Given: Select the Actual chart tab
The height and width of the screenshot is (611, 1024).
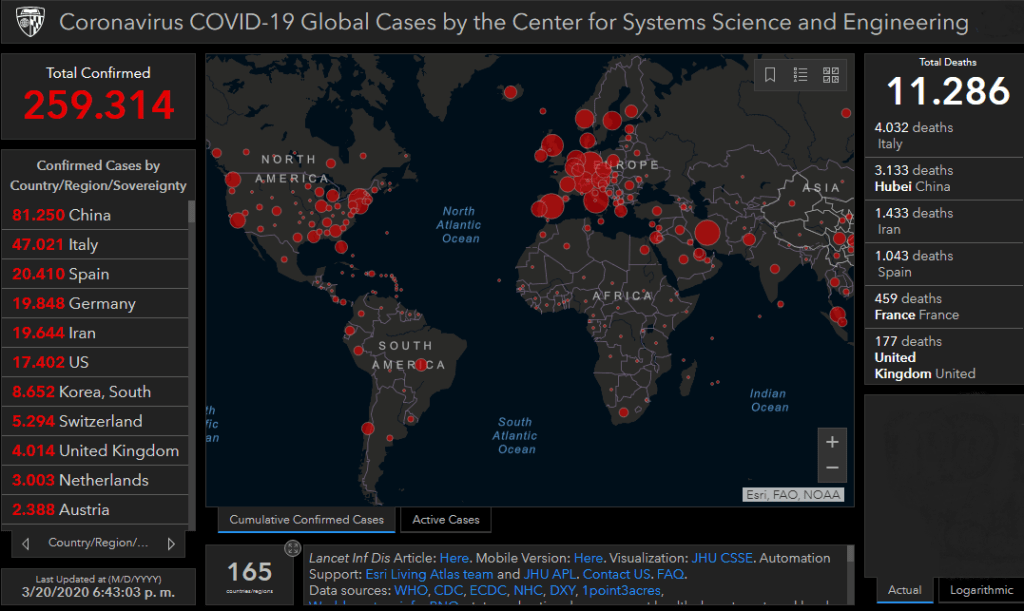Looking at the screenshot, I should (905, 591).
